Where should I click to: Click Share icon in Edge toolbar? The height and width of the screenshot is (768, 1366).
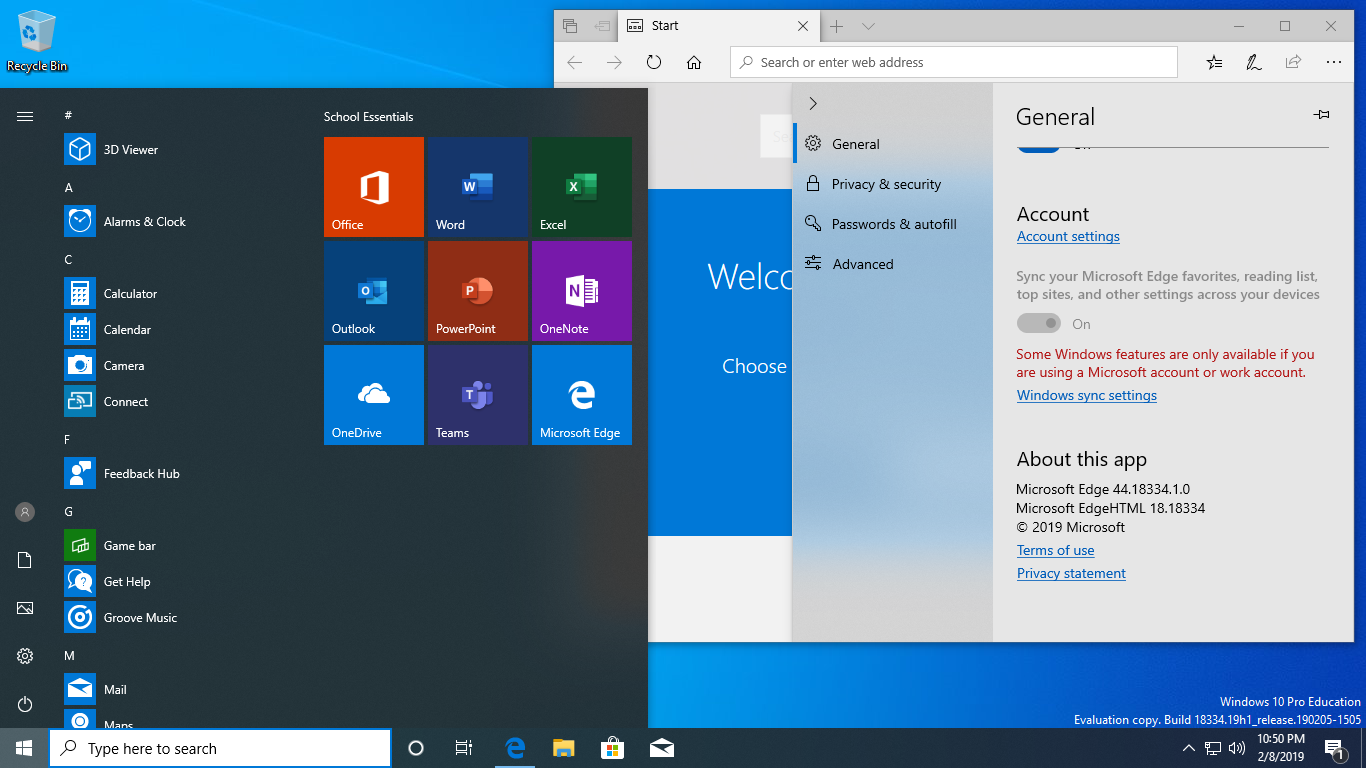[x=1294, y=62]
